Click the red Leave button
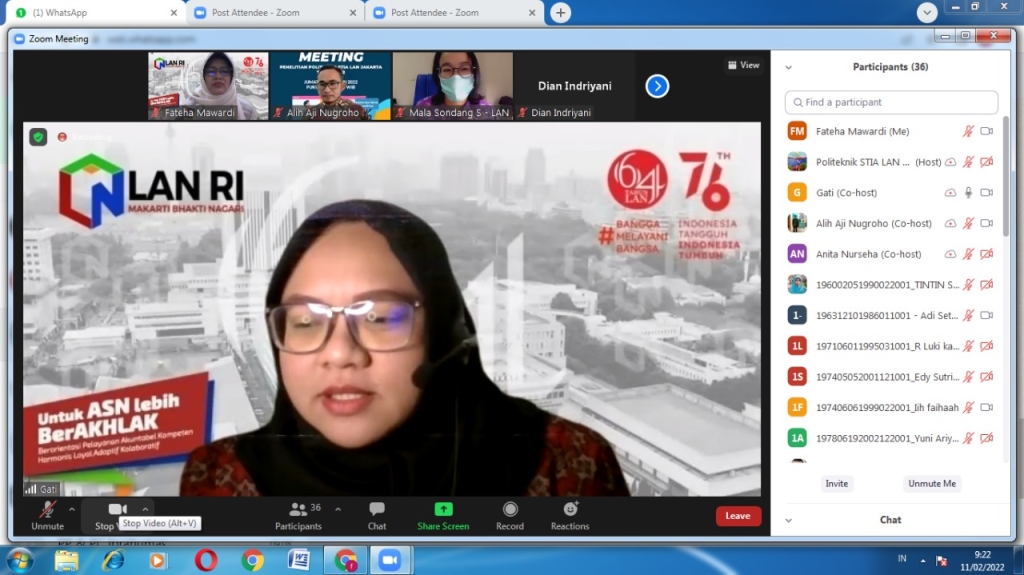This screenshot has width=1024, height=575. tap(738, 516)
